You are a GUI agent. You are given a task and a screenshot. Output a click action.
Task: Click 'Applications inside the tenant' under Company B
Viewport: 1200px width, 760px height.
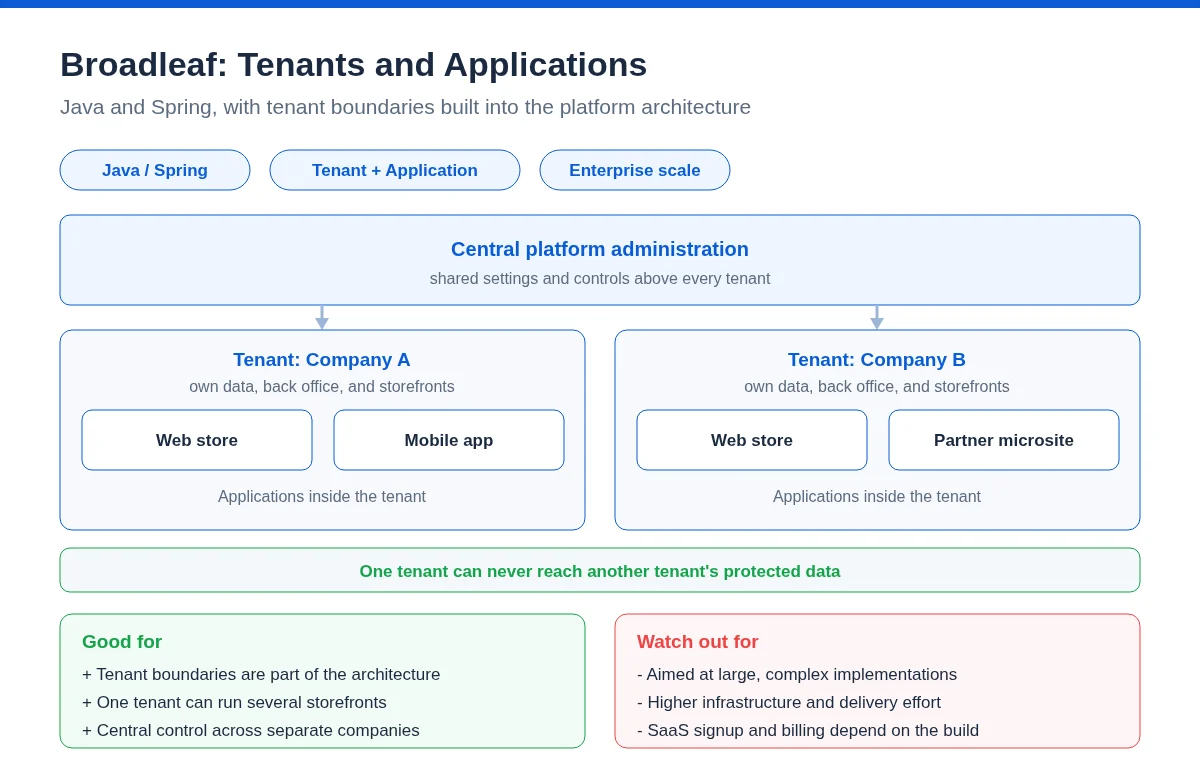pos(877,496)
